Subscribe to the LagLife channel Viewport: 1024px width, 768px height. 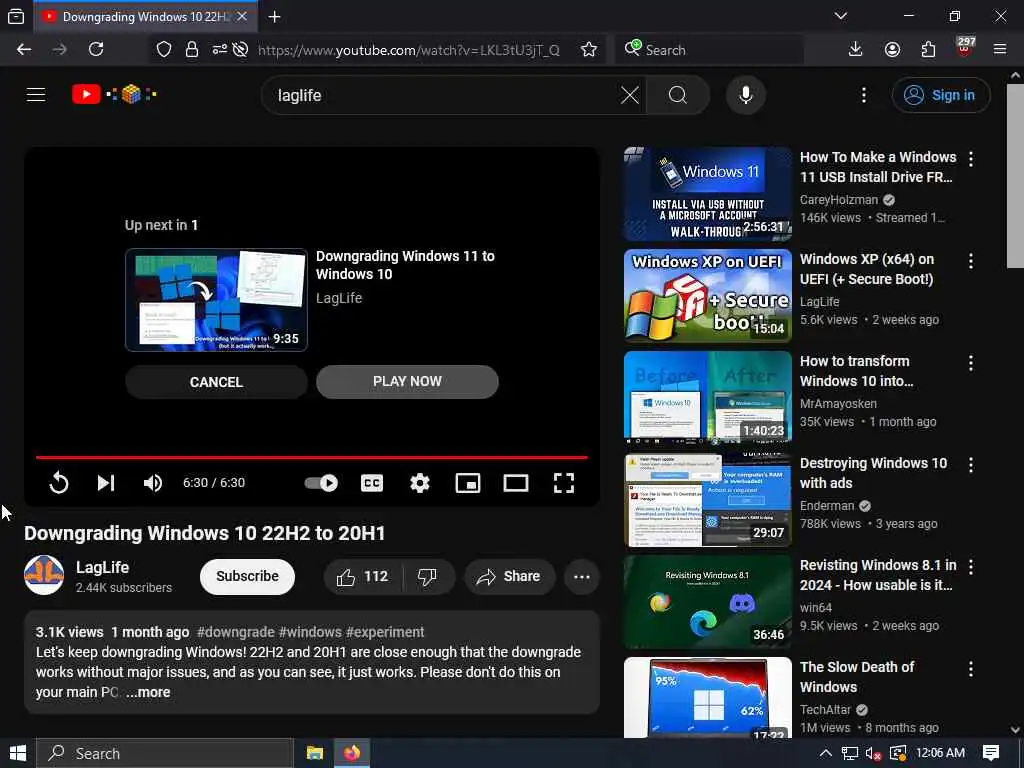pyautogui.click(x=248, y=576)
